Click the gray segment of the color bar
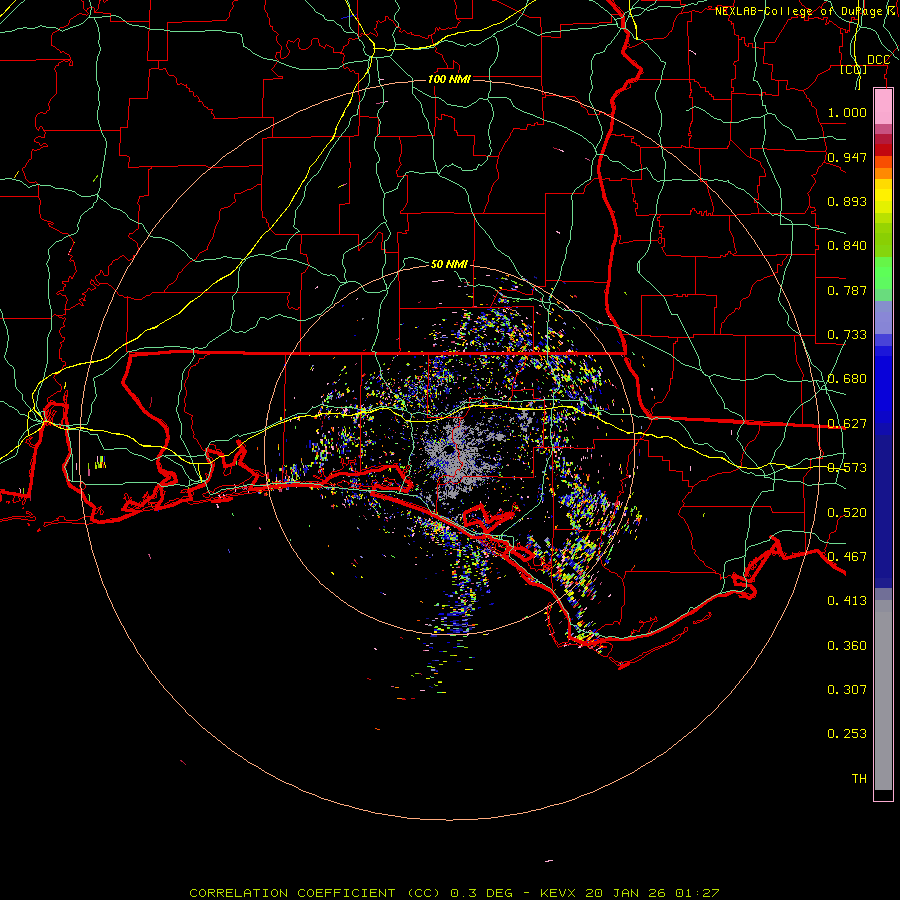This screenshot has width=900, height=900. 883,695
